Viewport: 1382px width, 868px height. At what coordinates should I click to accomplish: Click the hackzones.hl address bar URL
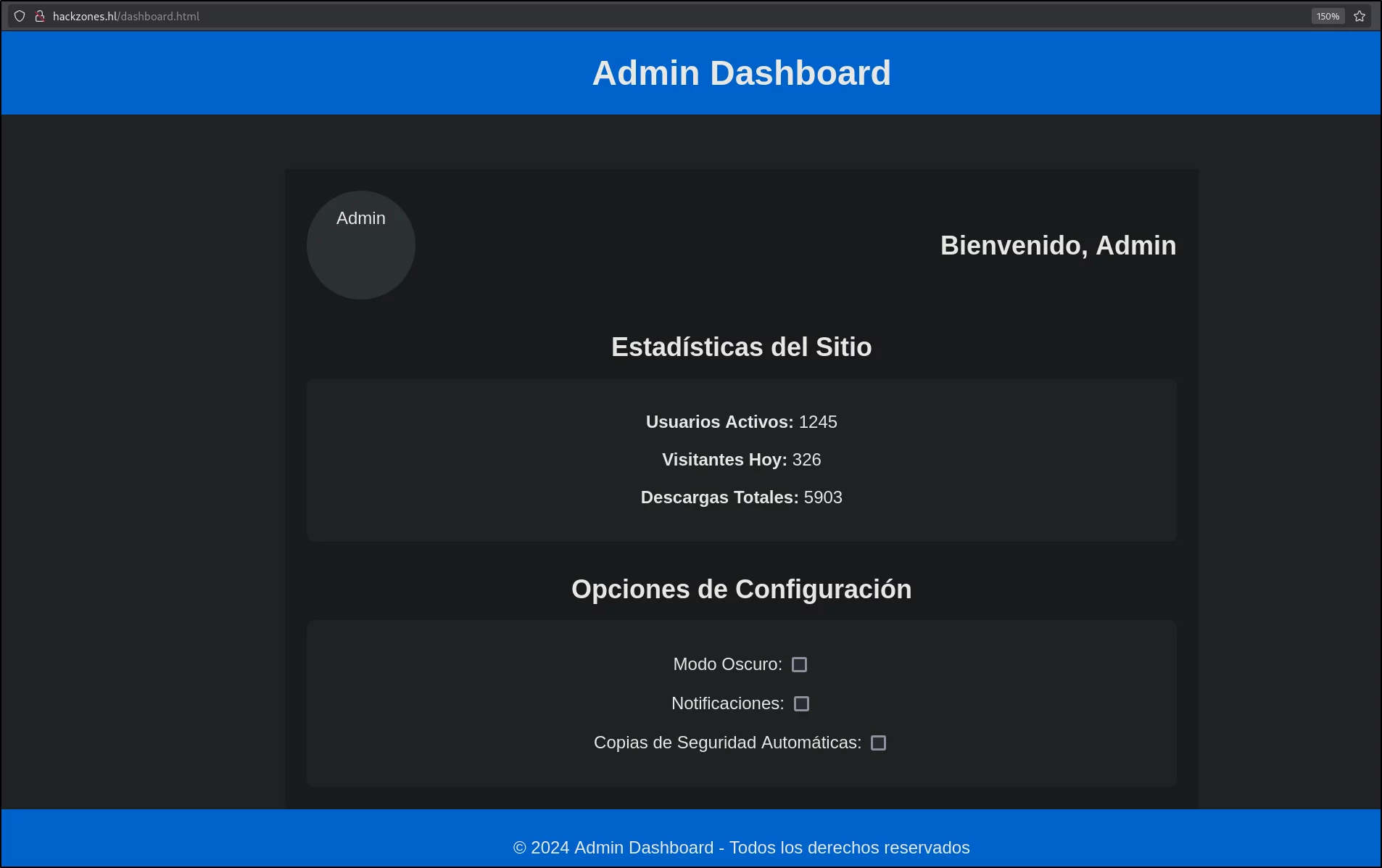126,16
